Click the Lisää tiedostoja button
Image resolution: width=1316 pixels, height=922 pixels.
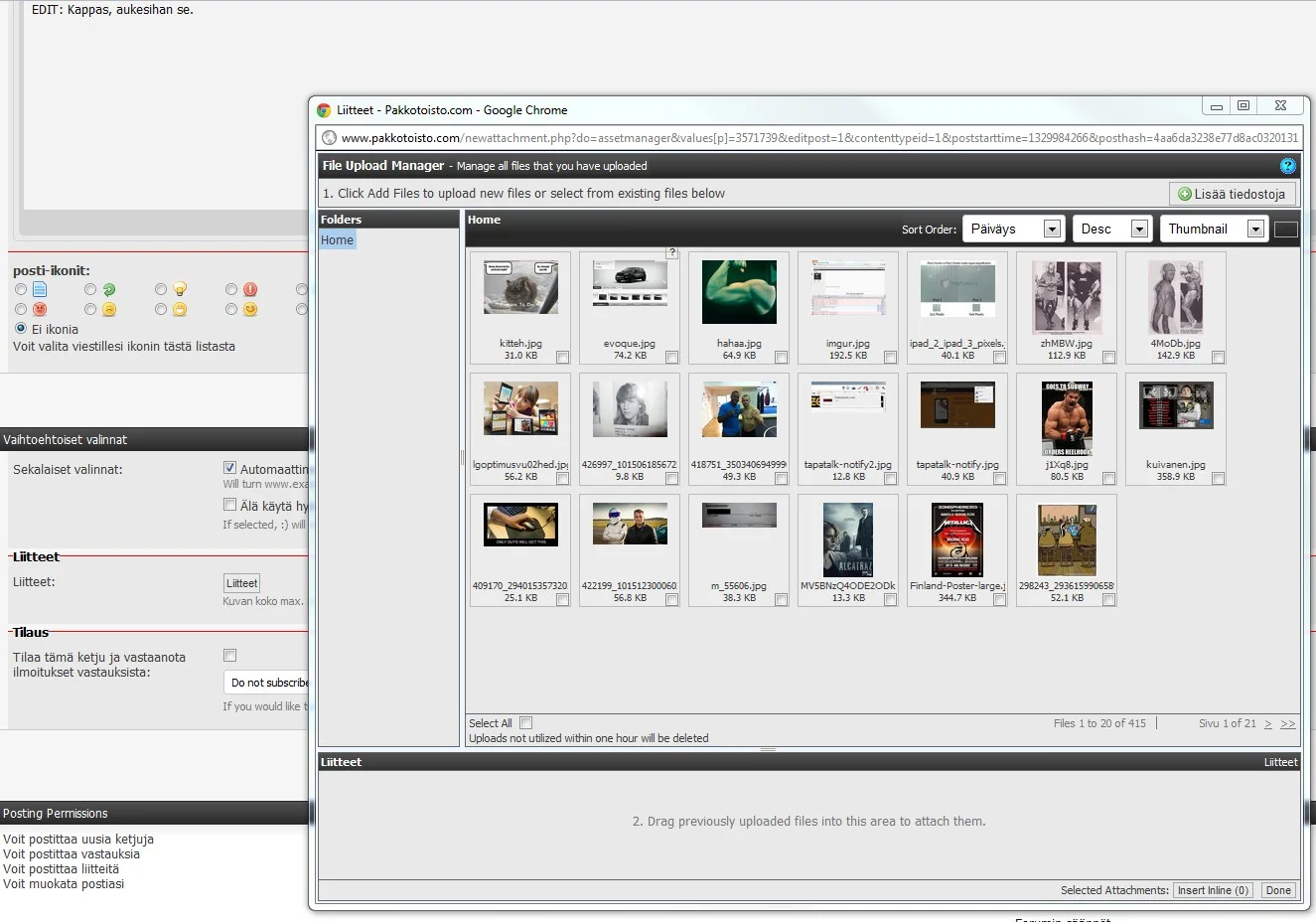[x=1232, y=194]
